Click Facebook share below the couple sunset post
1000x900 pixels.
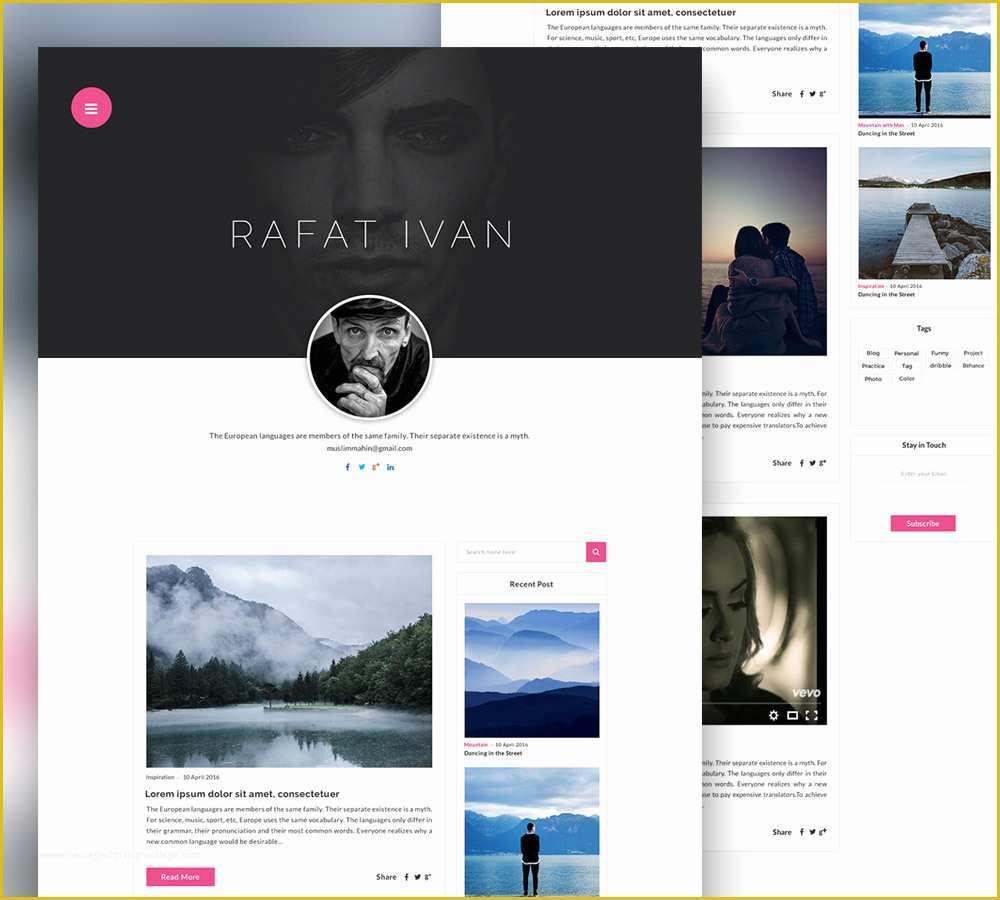pos(802,463)
